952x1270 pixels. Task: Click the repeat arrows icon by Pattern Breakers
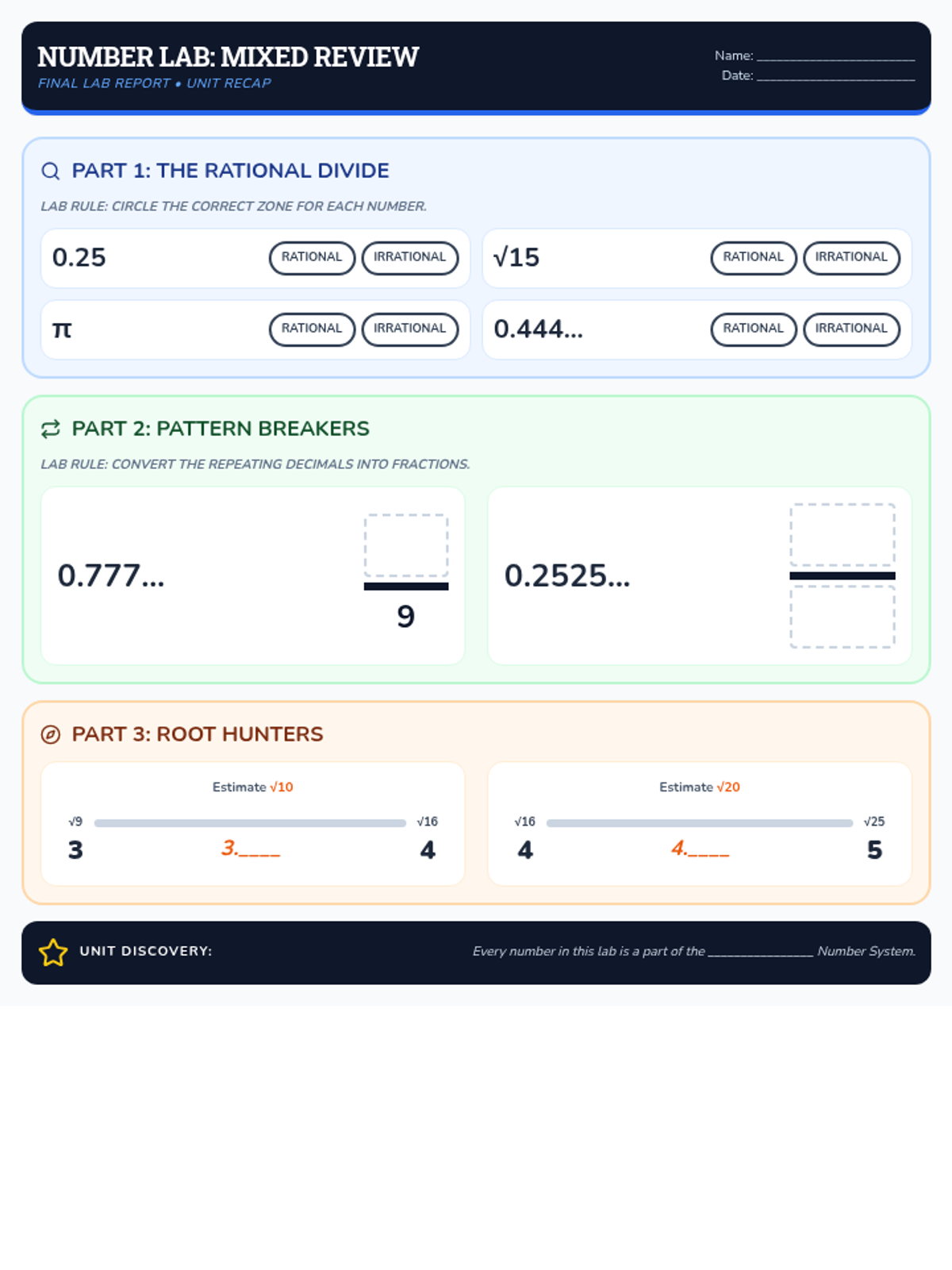(x=51, y=429)
